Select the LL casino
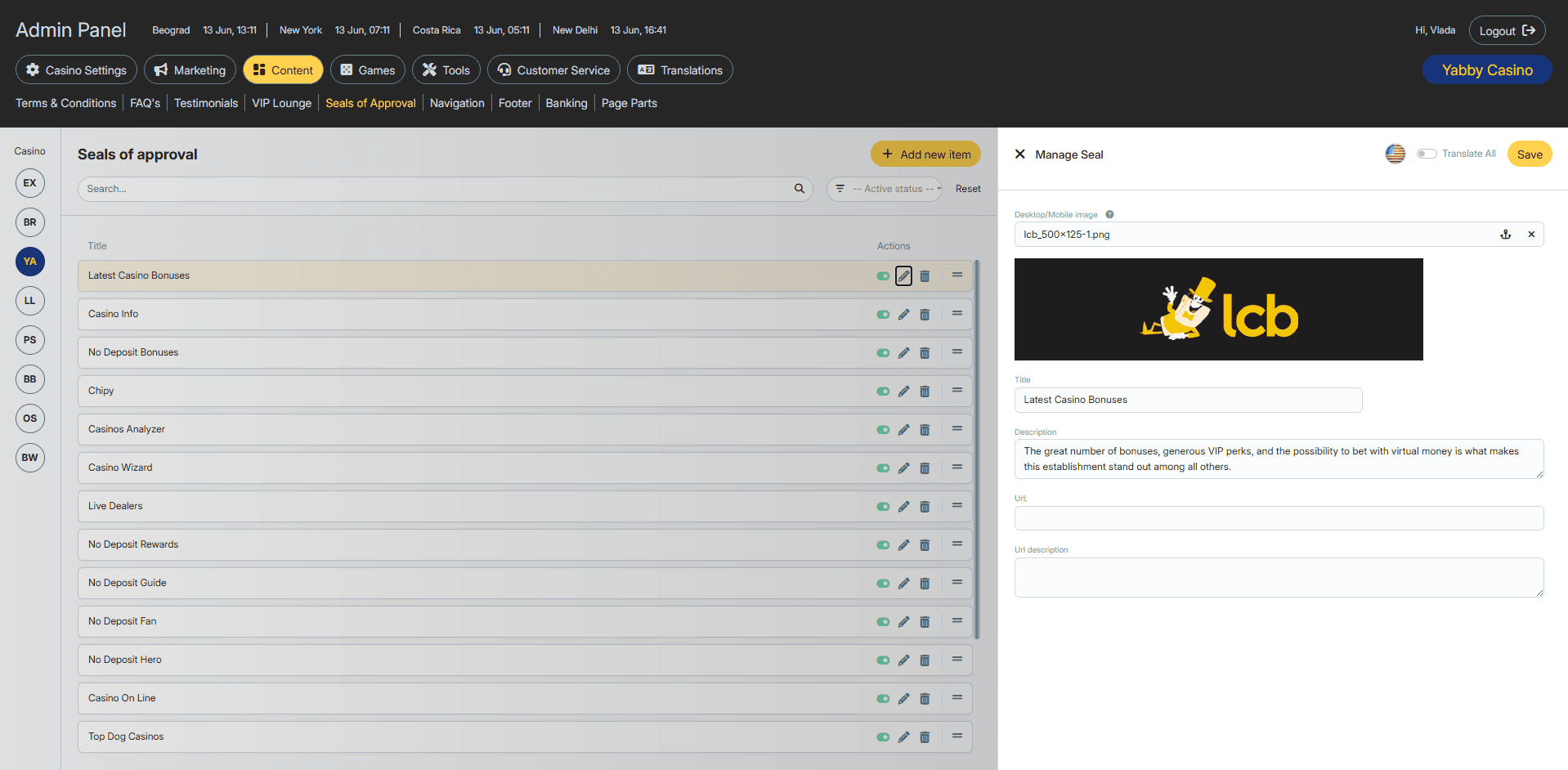The height and width of the screenshot is (770, 1568). (x=30, y=301)
